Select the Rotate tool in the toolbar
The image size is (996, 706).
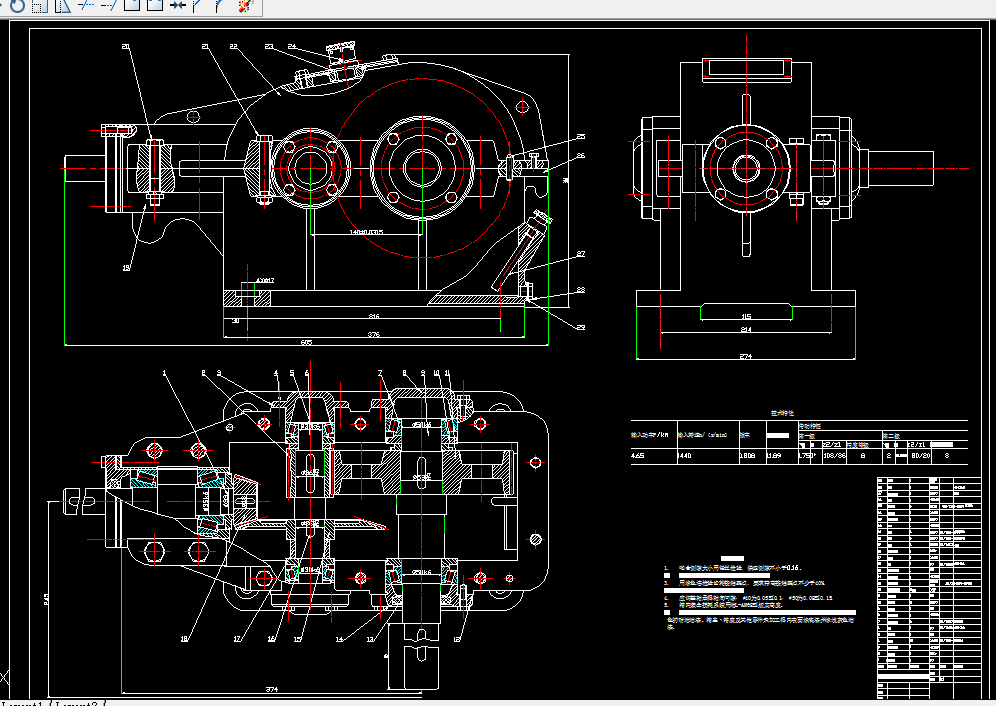click(17, 5)
